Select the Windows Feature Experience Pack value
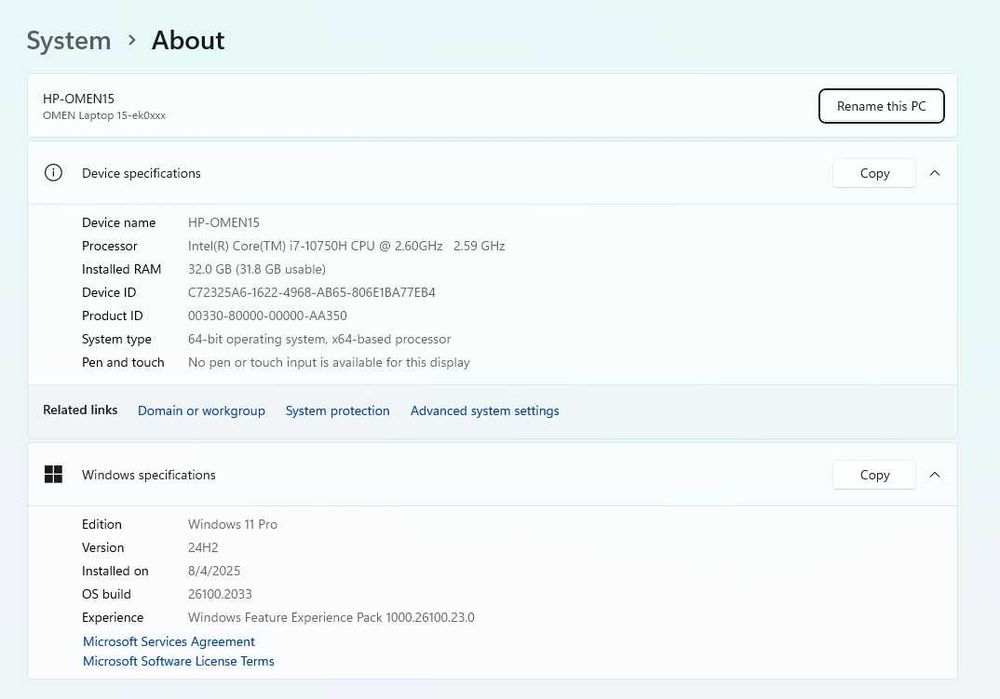 tap(331, 617)
